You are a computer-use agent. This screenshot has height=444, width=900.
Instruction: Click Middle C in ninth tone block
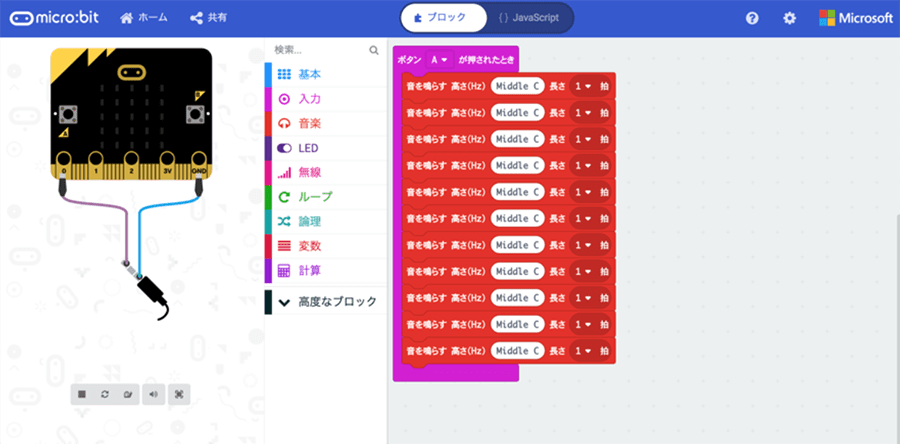tap(517, 298)
